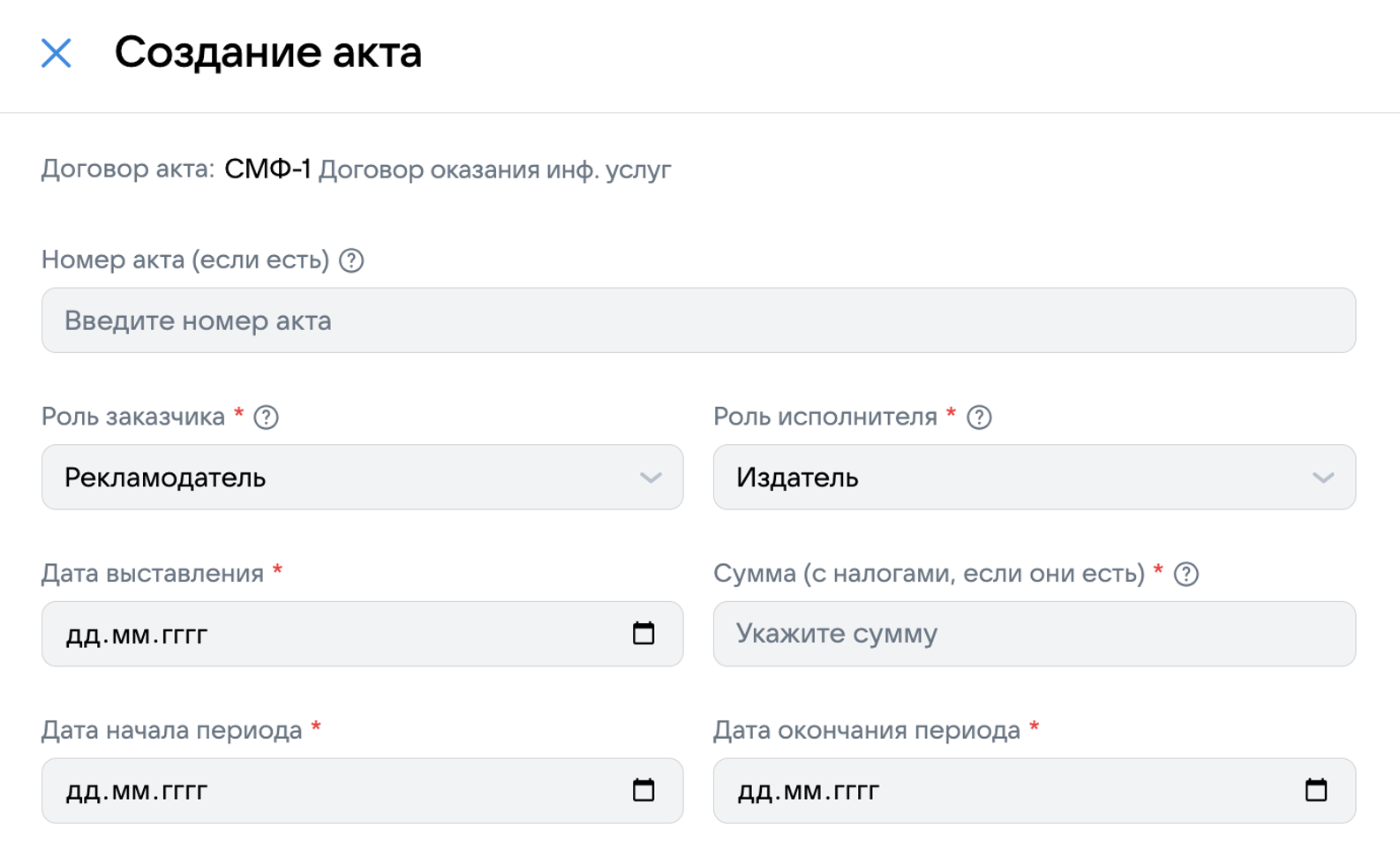Open calendar picker in Дата окончания периода

[x=1316, y=789]
